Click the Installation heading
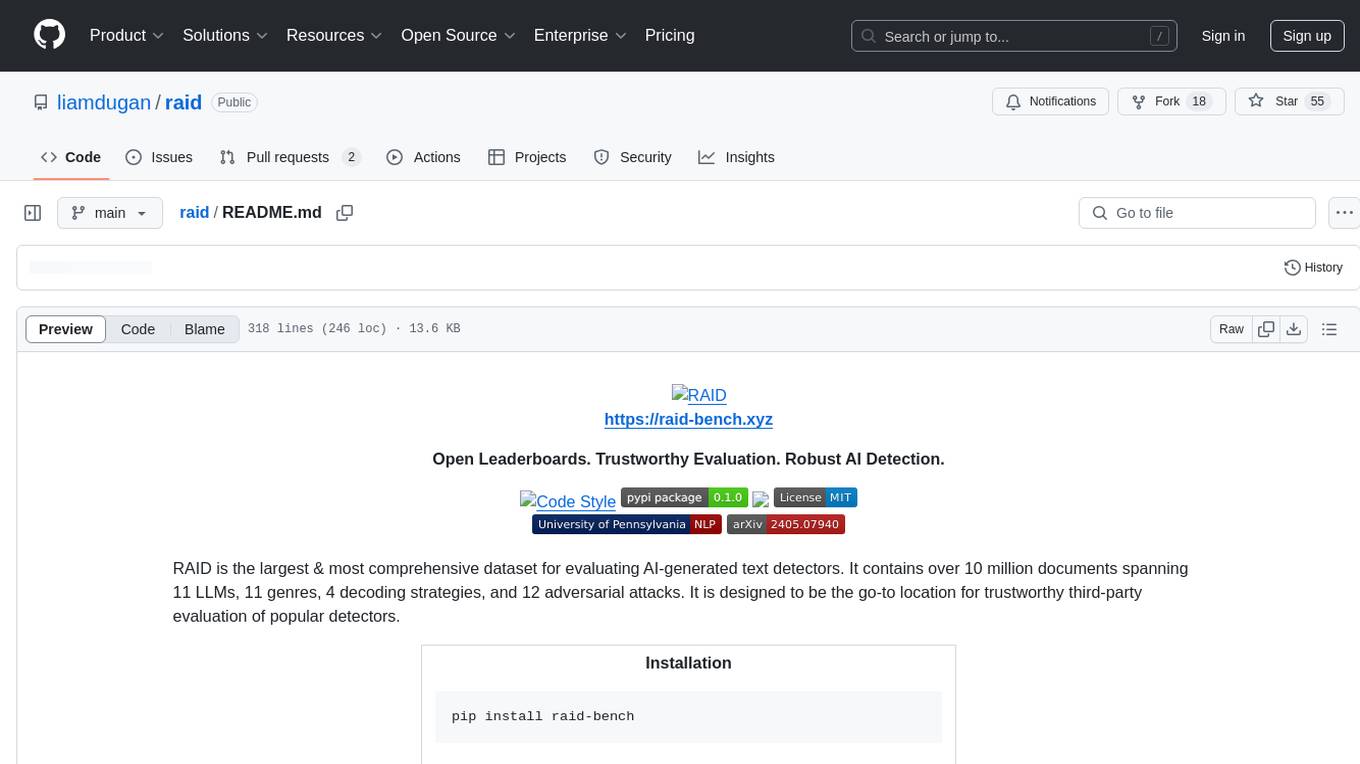 [688, 663]
